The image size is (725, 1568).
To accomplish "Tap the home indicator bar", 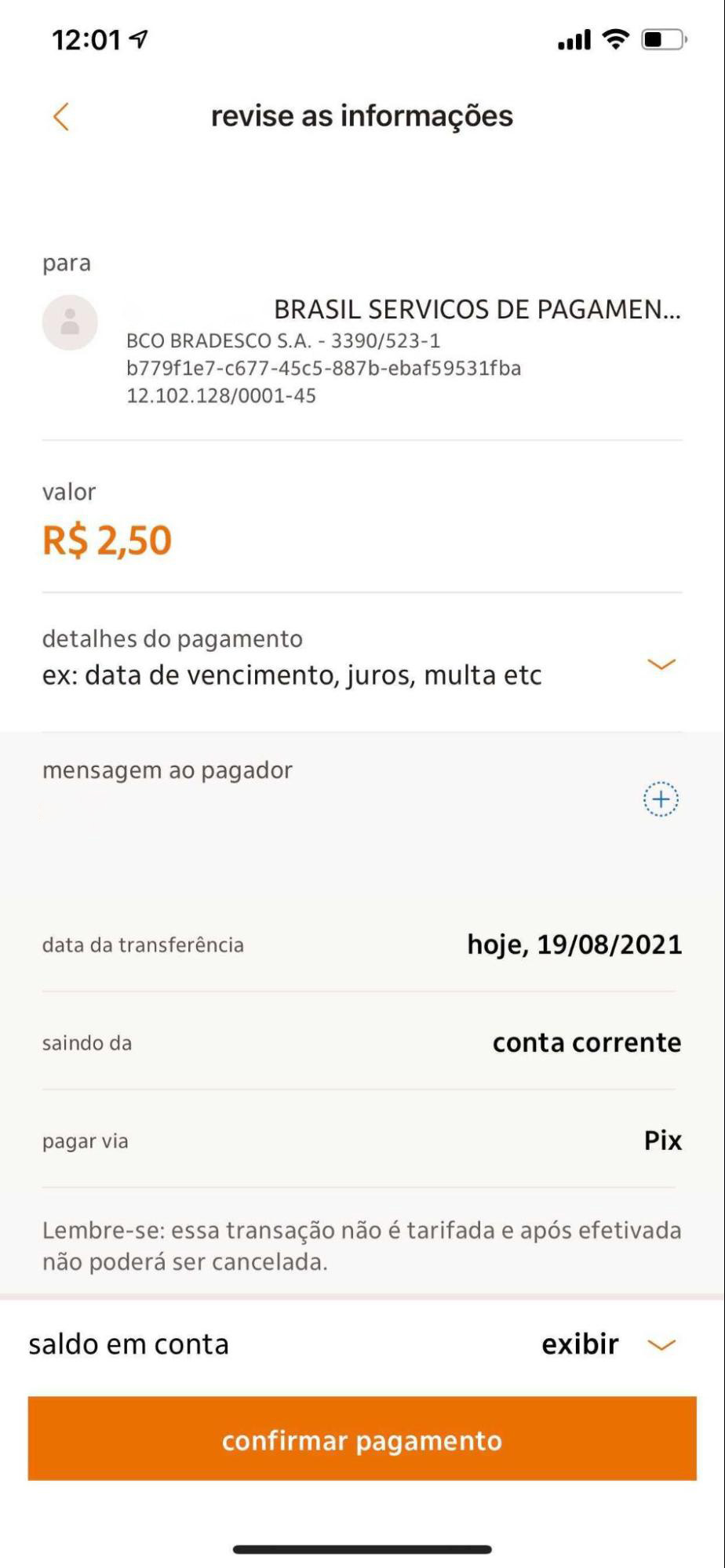I will 362,1549.
